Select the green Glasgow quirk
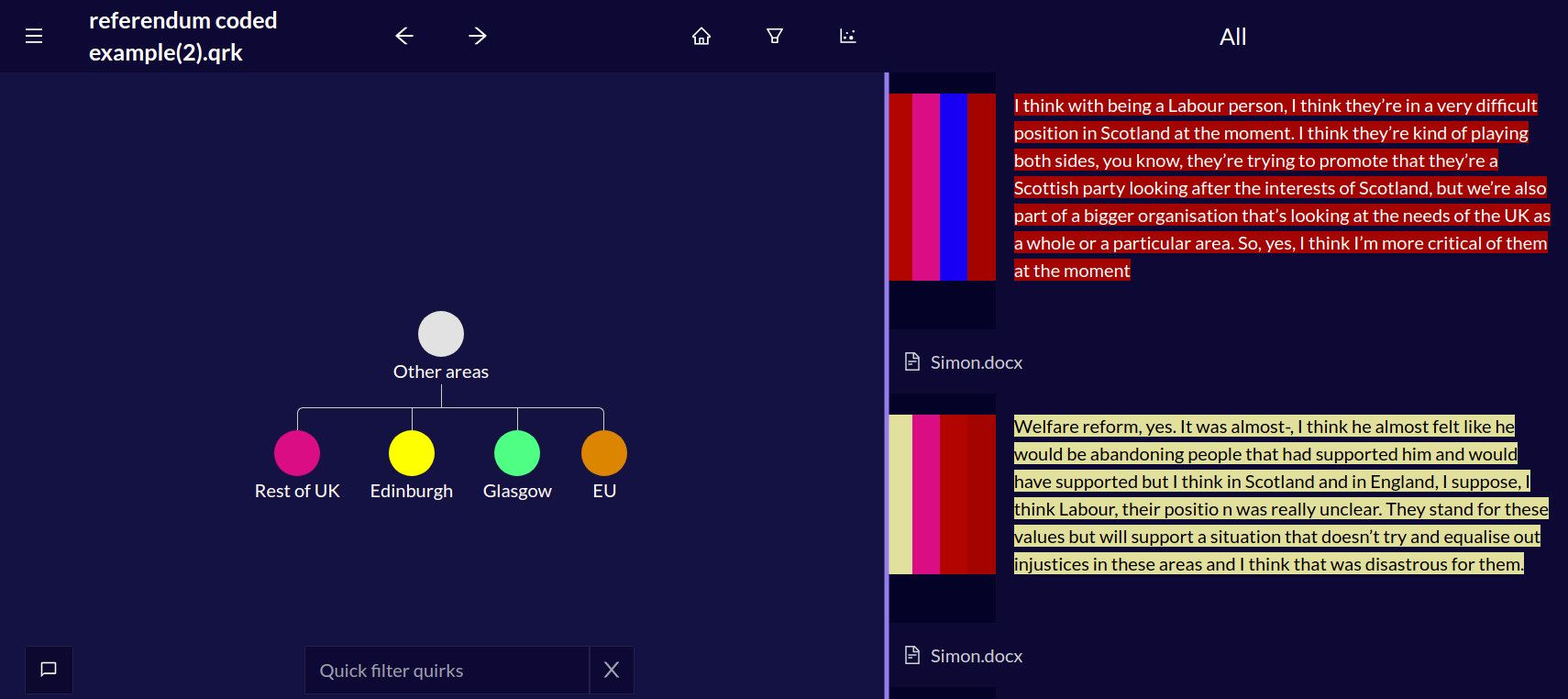The height and width of the screenshot is (699, 1568). pos(517,453)
